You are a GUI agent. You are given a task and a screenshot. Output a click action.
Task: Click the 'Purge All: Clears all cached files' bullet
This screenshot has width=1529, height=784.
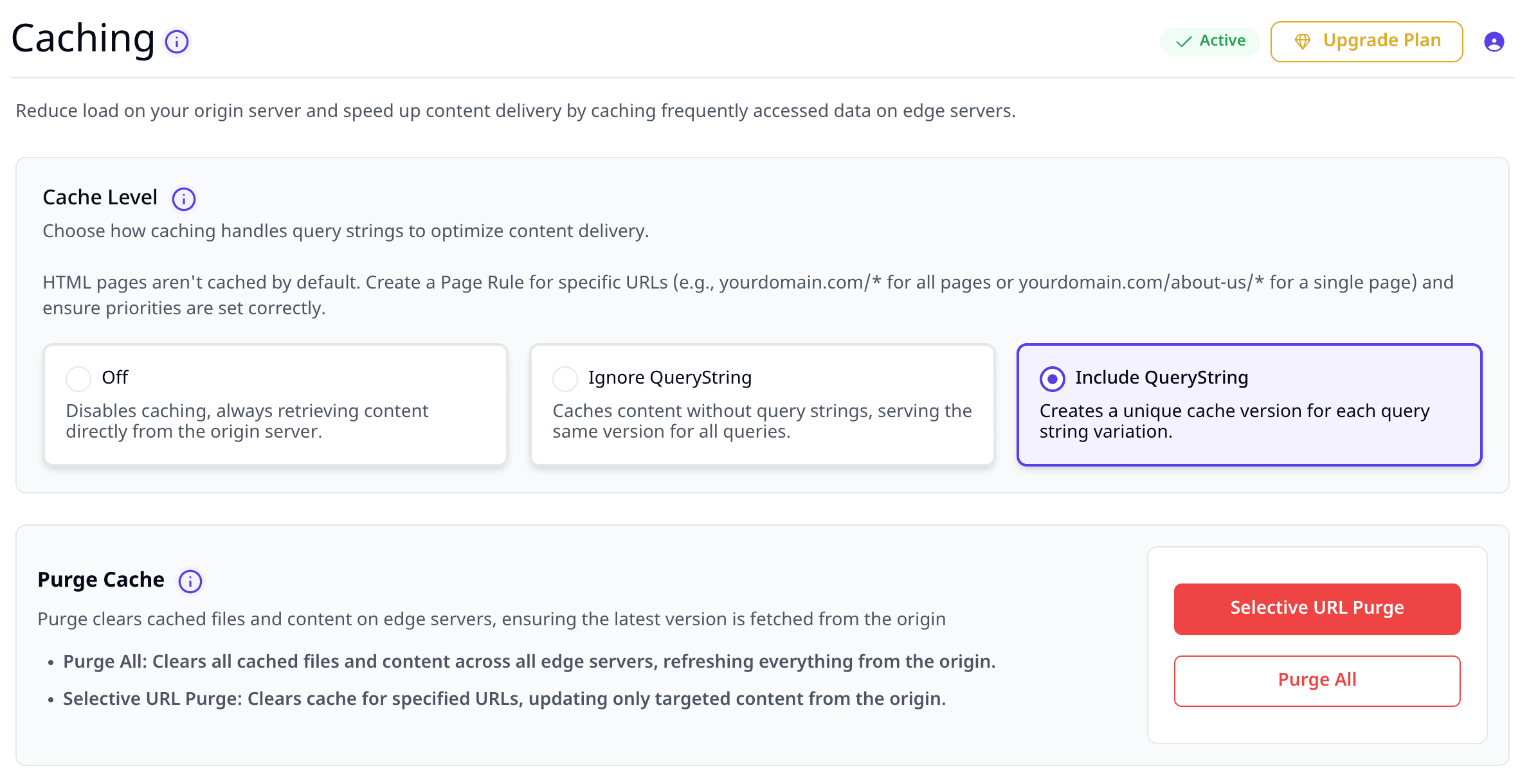coord(529,661)
